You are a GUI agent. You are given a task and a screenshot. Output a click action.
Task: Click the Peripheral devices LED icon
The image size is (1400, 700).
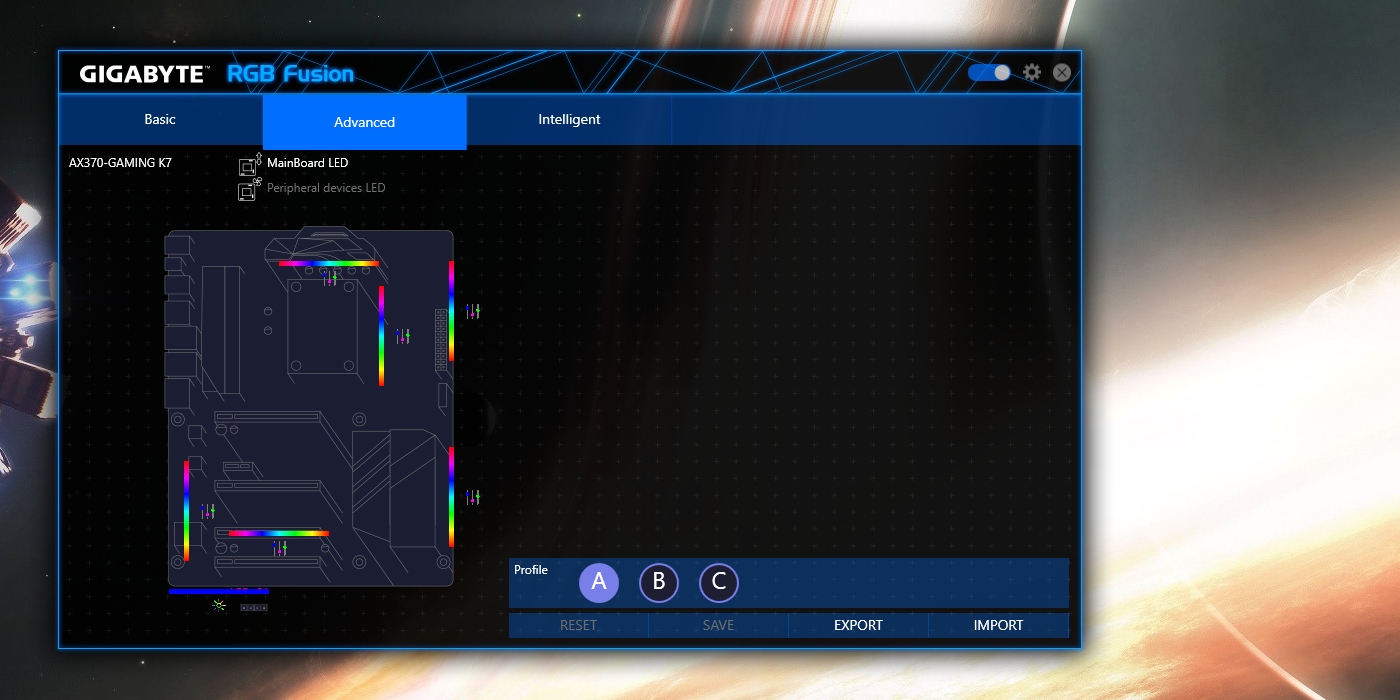pyautogui.click(x=250, y=189)
